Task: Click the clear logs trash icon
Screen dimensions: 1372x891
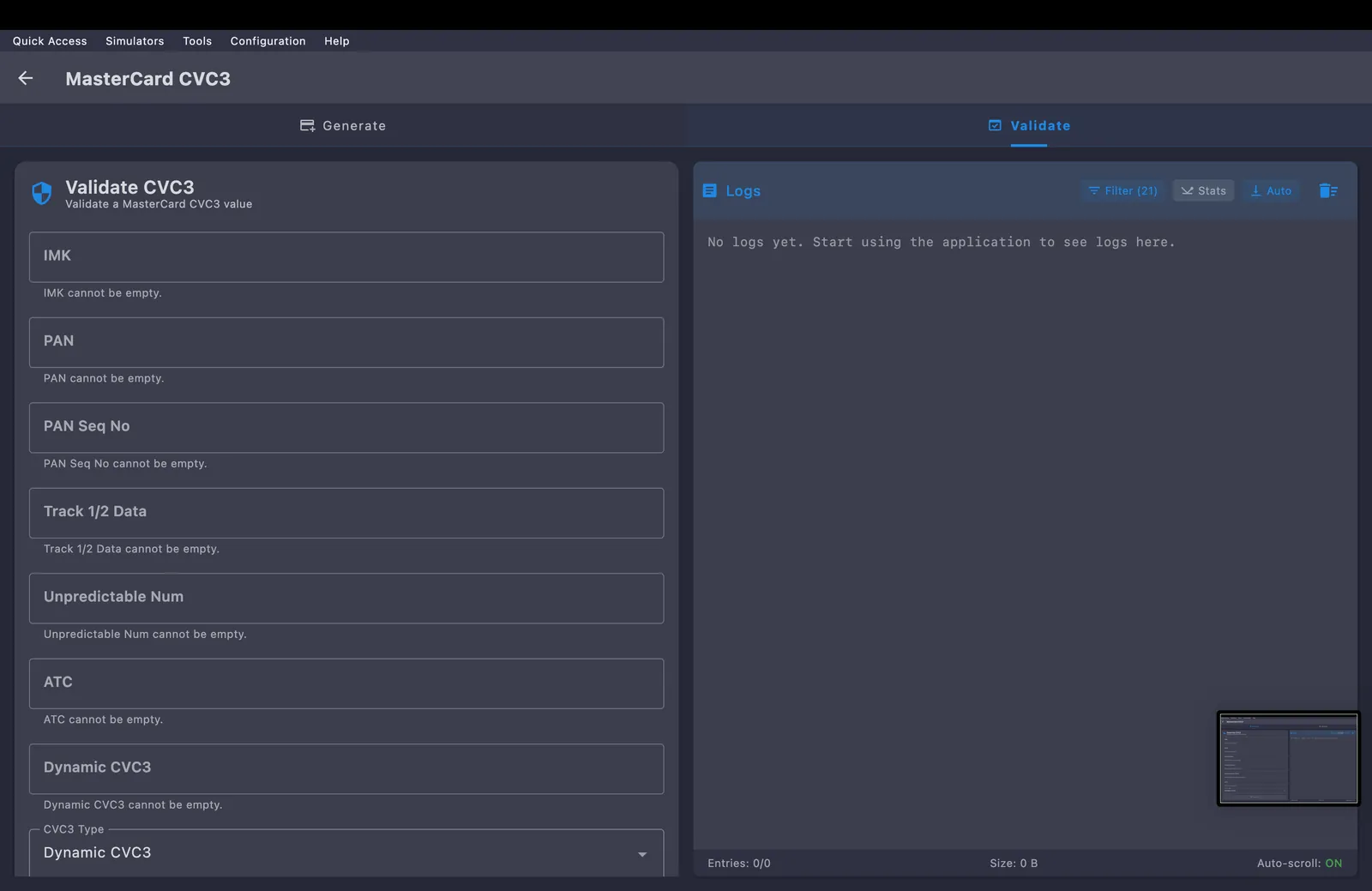Action: tap(1328, 190)
